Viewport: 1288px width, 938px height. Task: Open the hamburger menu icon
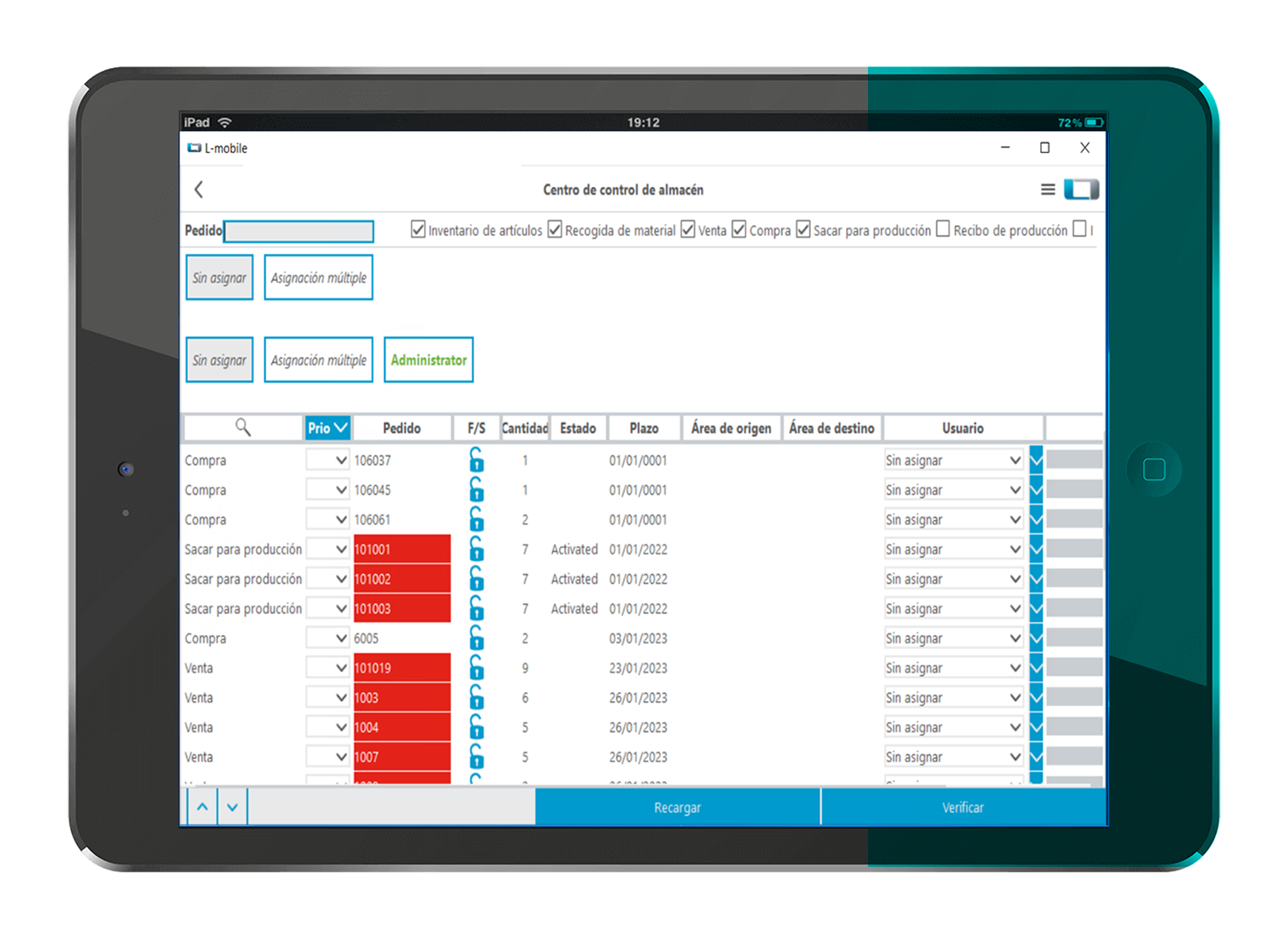[x=1047, y=189]
